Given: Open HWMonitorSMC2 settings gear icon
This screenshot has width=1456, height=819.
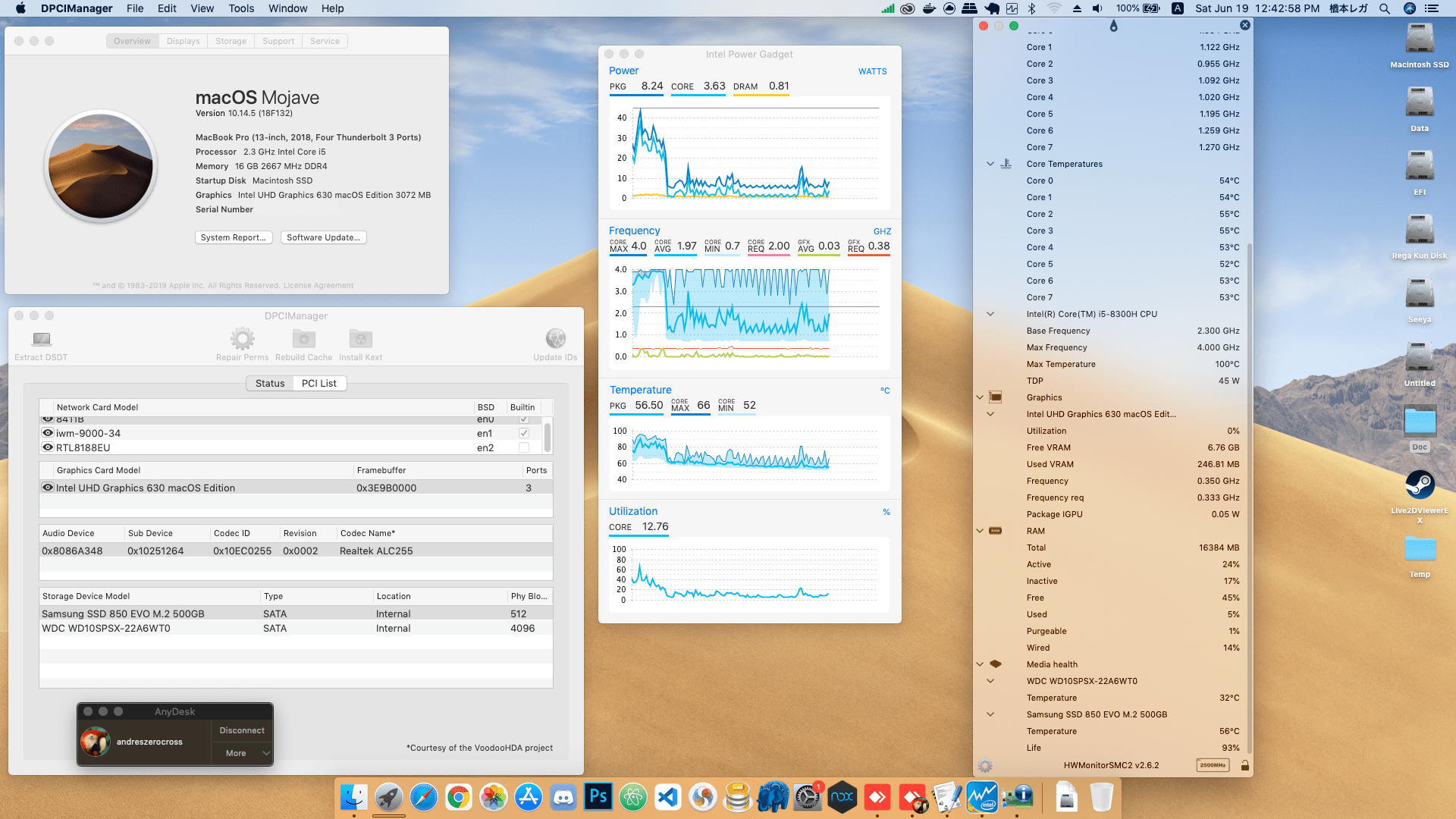Looking at the screenshot, I should [985, 766].
